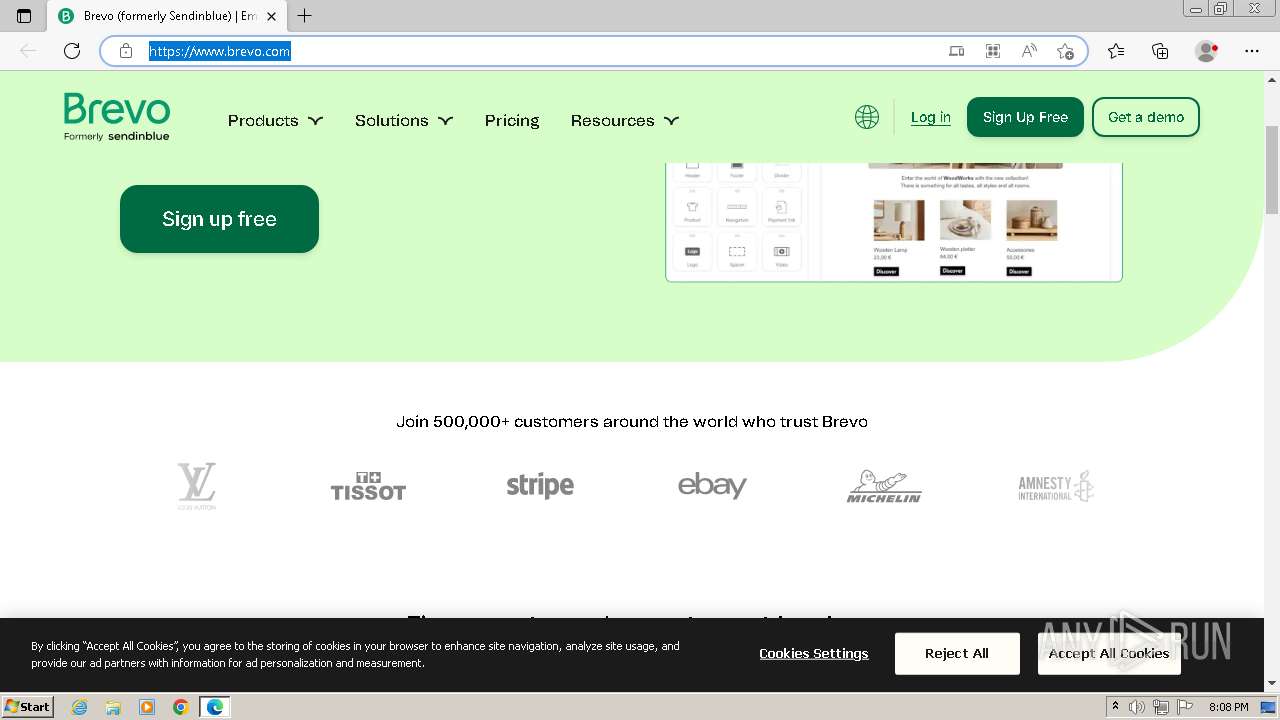
Task: Reload the Brevo page
Action: (x=72, y=51)
